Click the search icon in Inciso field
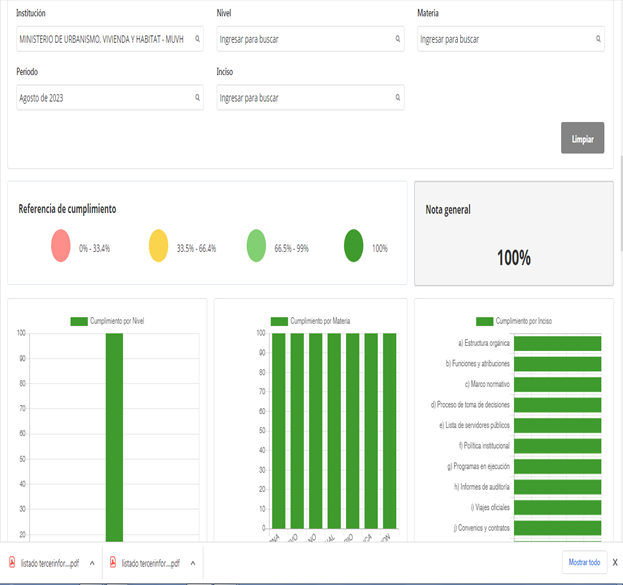 398,97
